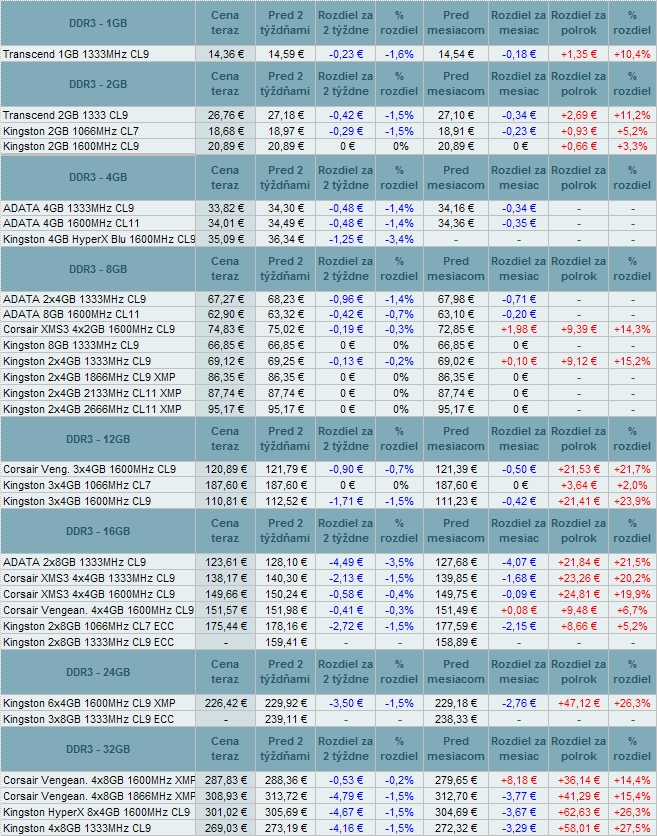Select the DDR3 - 24GB section header
This screenshot has height=836, width=657.
(x=98, y=672)
